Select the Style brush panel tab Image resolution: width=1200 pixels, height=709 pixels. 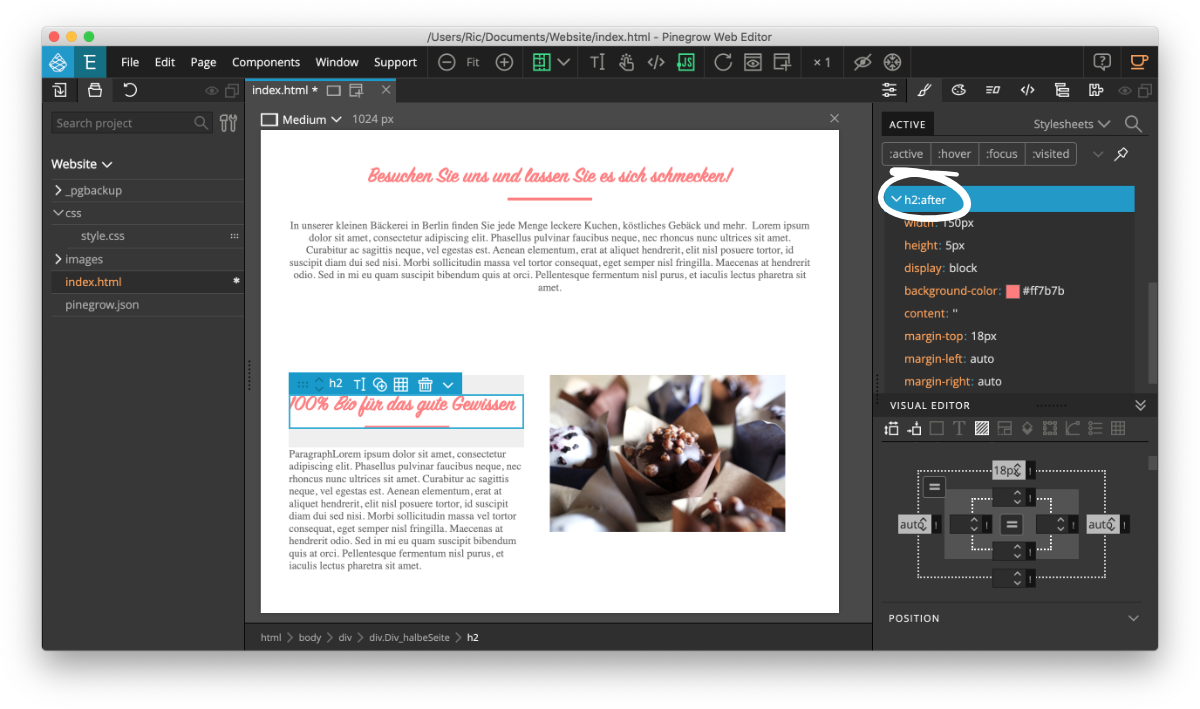point(924,90)
